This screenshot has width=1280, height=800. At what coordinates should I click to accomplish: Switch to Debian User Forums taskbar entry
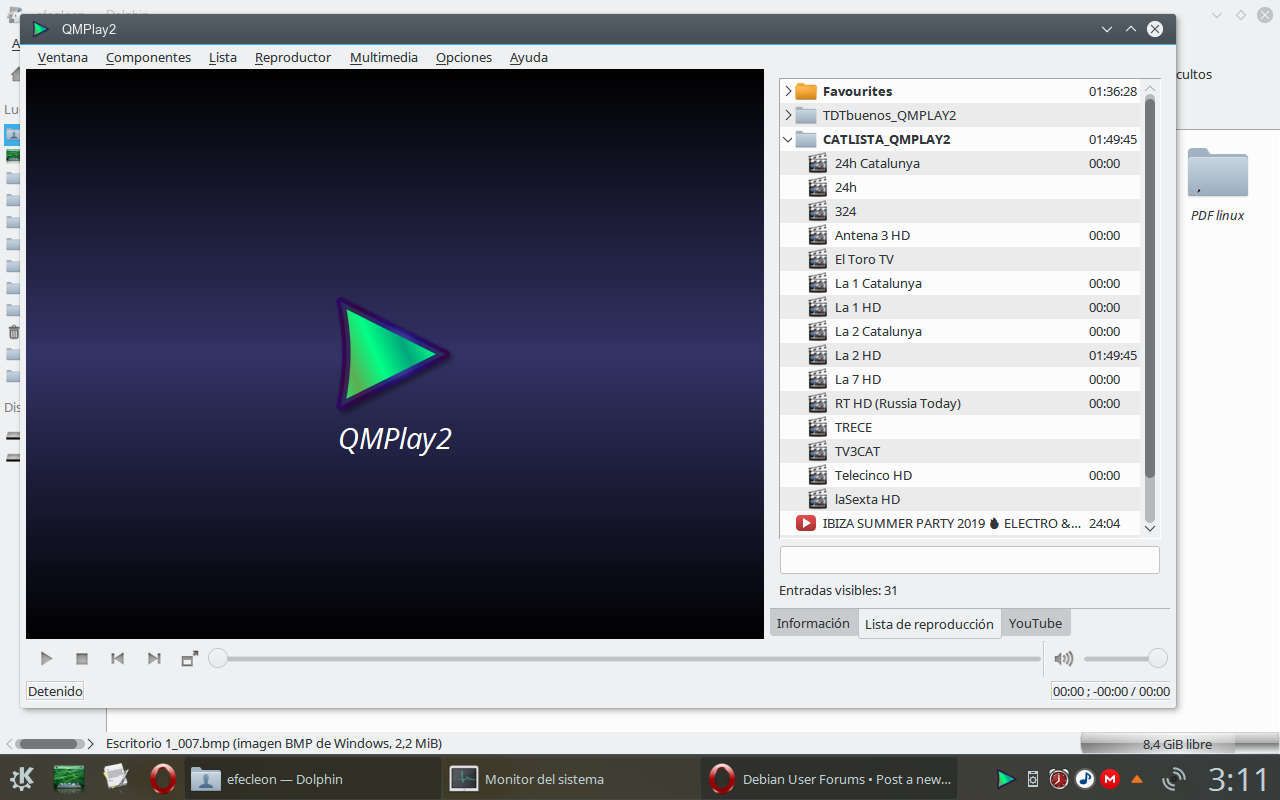coord(830,778)
